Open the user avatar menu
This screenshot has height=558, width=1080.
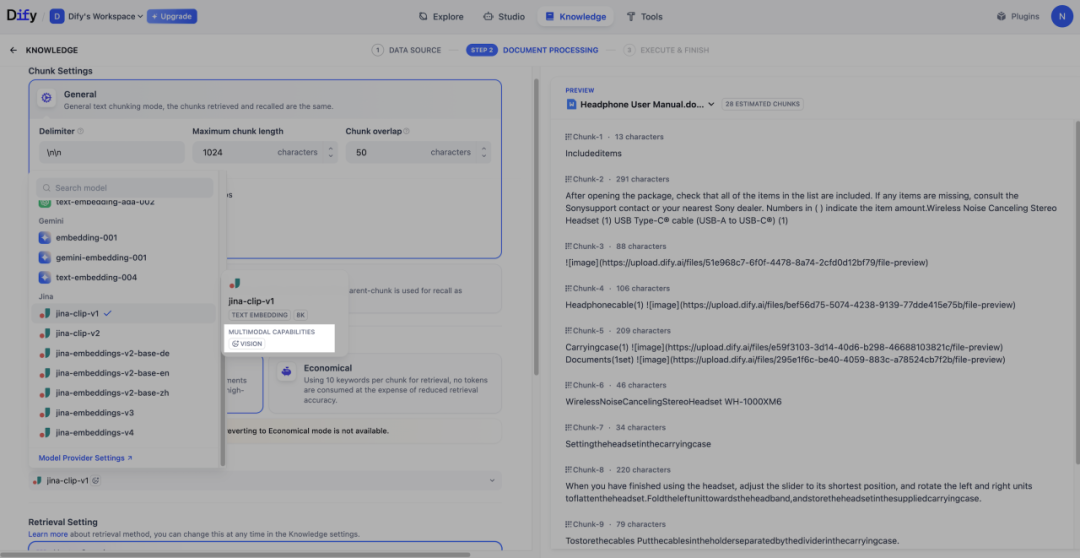[1061, 17]
